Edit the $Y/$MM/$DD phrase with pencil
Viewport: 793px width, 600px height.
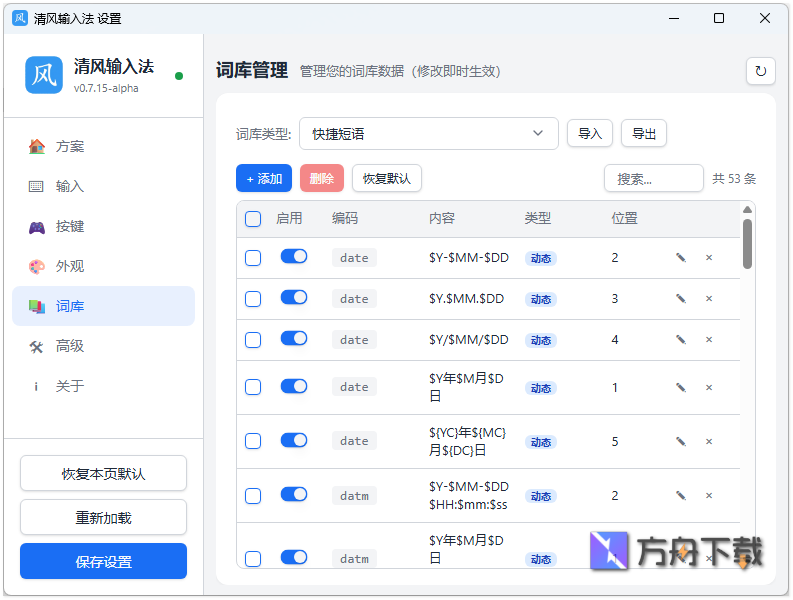point(681,340)
